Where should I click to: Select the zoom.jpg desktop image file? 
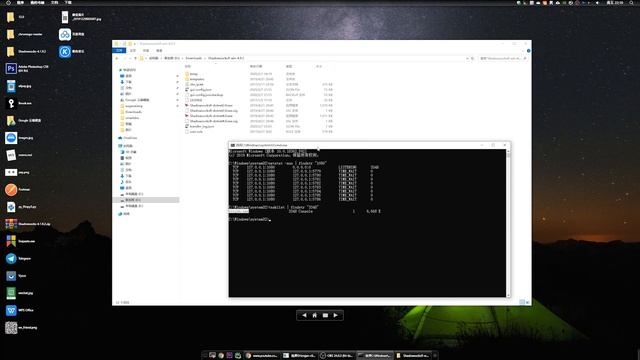point(11,138)
